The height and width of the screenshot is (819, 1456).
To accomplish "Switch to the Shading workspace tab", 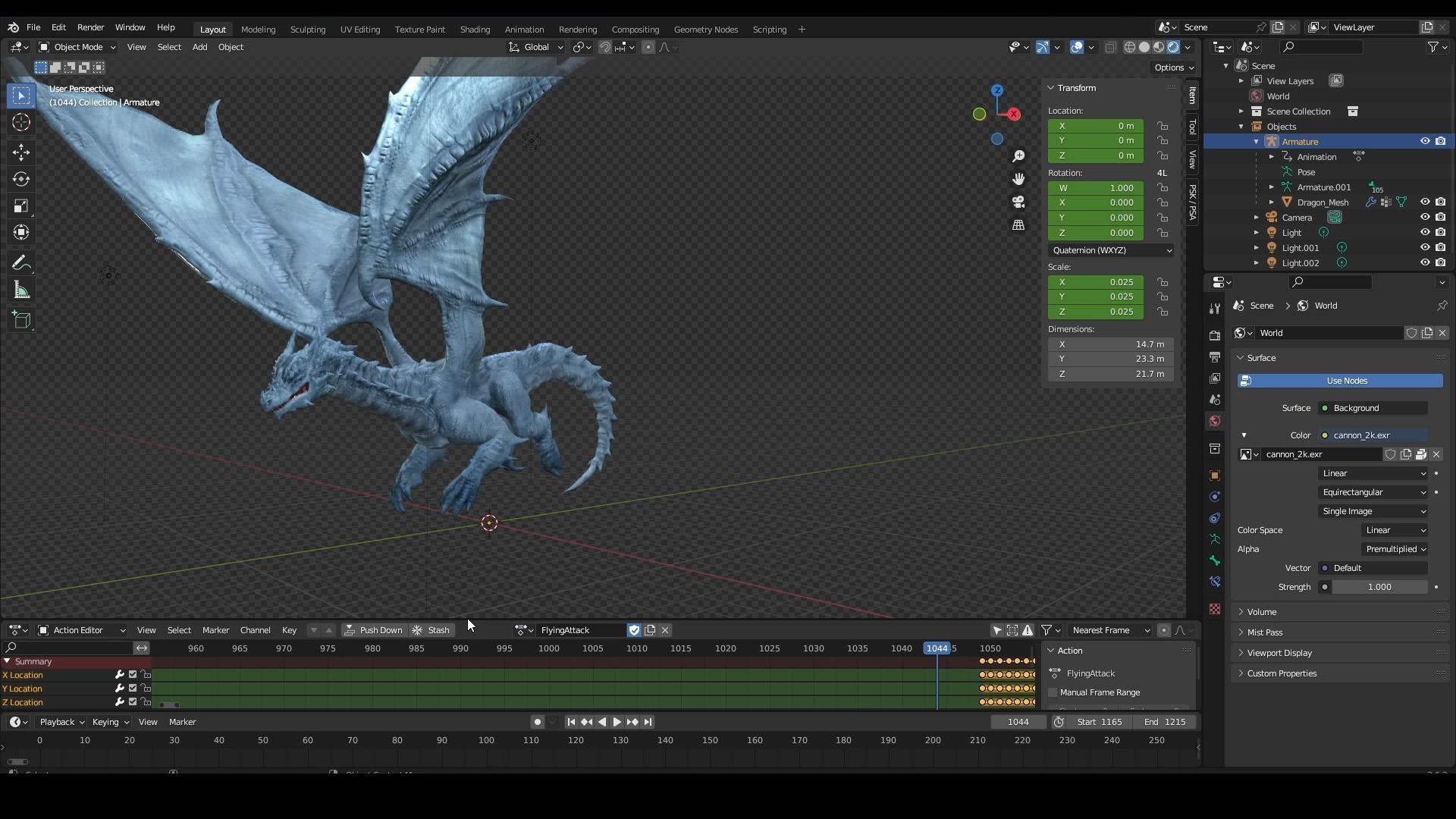I will click(x=475, y=30).
